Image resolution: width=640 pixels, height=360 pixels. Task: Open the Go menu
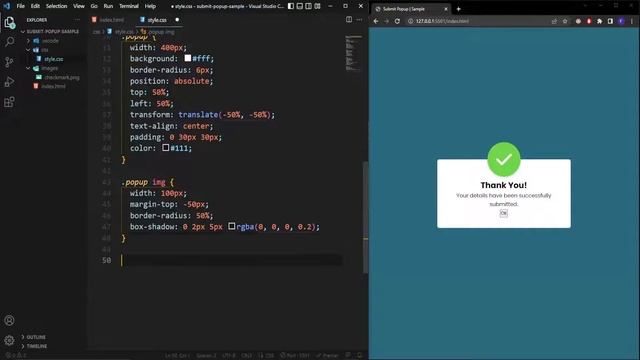(94, 6)
